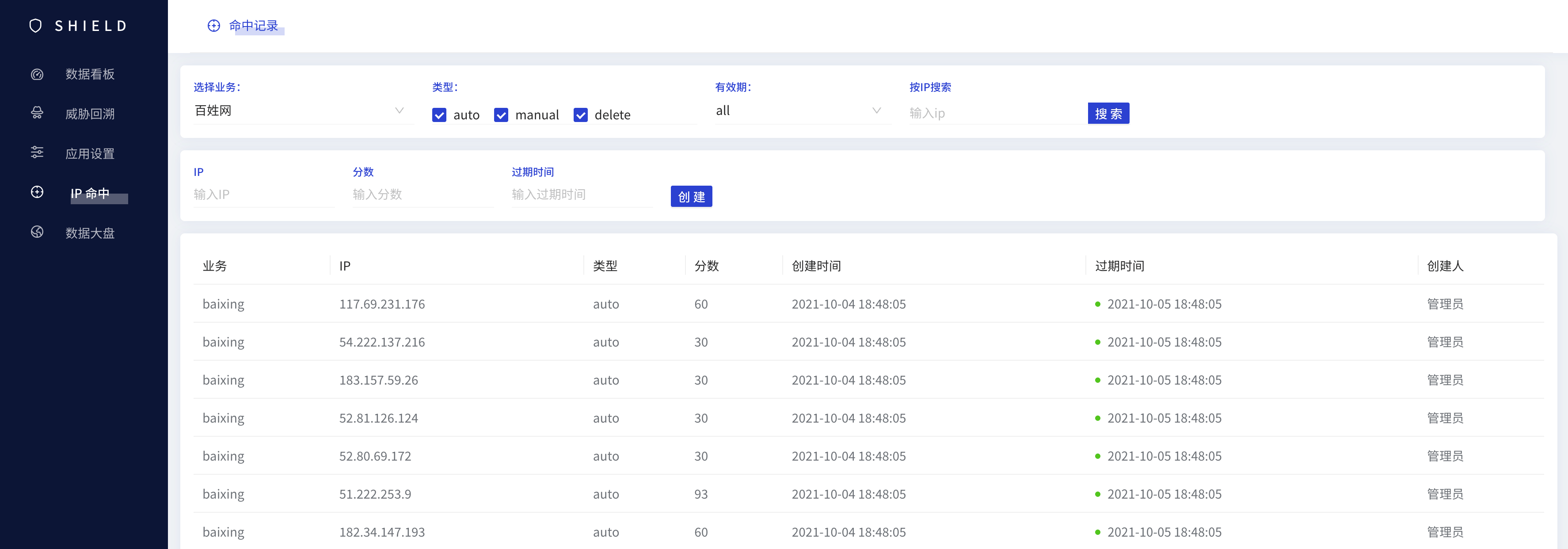Click the 搜索 button
Screen dimensions: 1568x549
pos(1108,113)
